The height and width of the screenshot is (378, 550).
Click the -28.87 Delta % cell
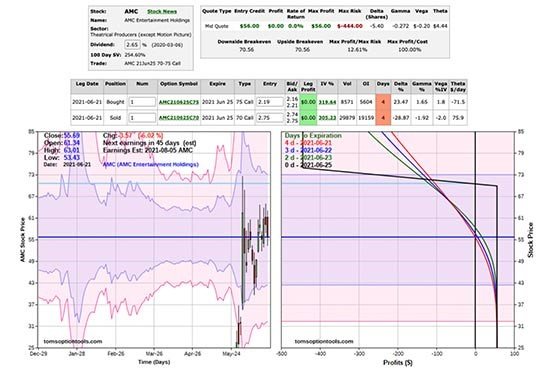tap(401, 118)
